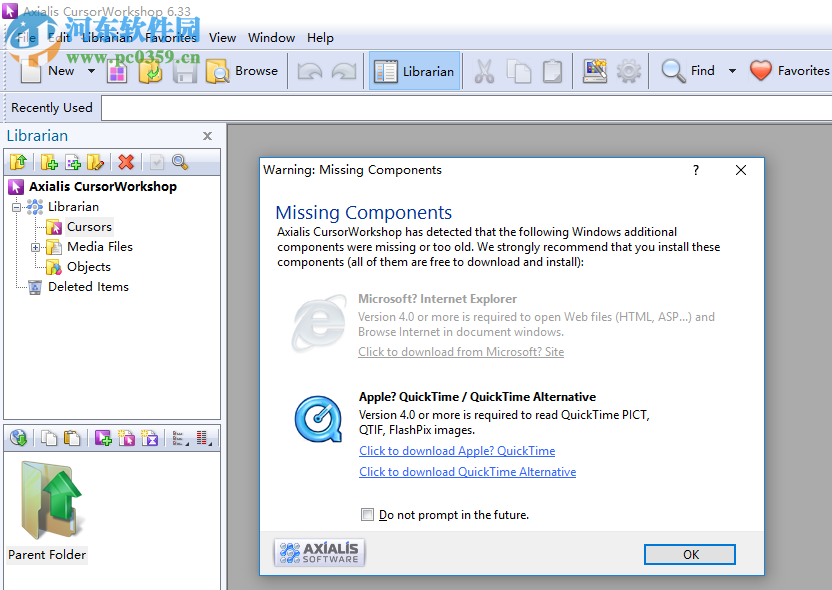Screen dimensions: 832x590
Task: Click the screen capture monitor icon
Action: [x=595, y=71]
